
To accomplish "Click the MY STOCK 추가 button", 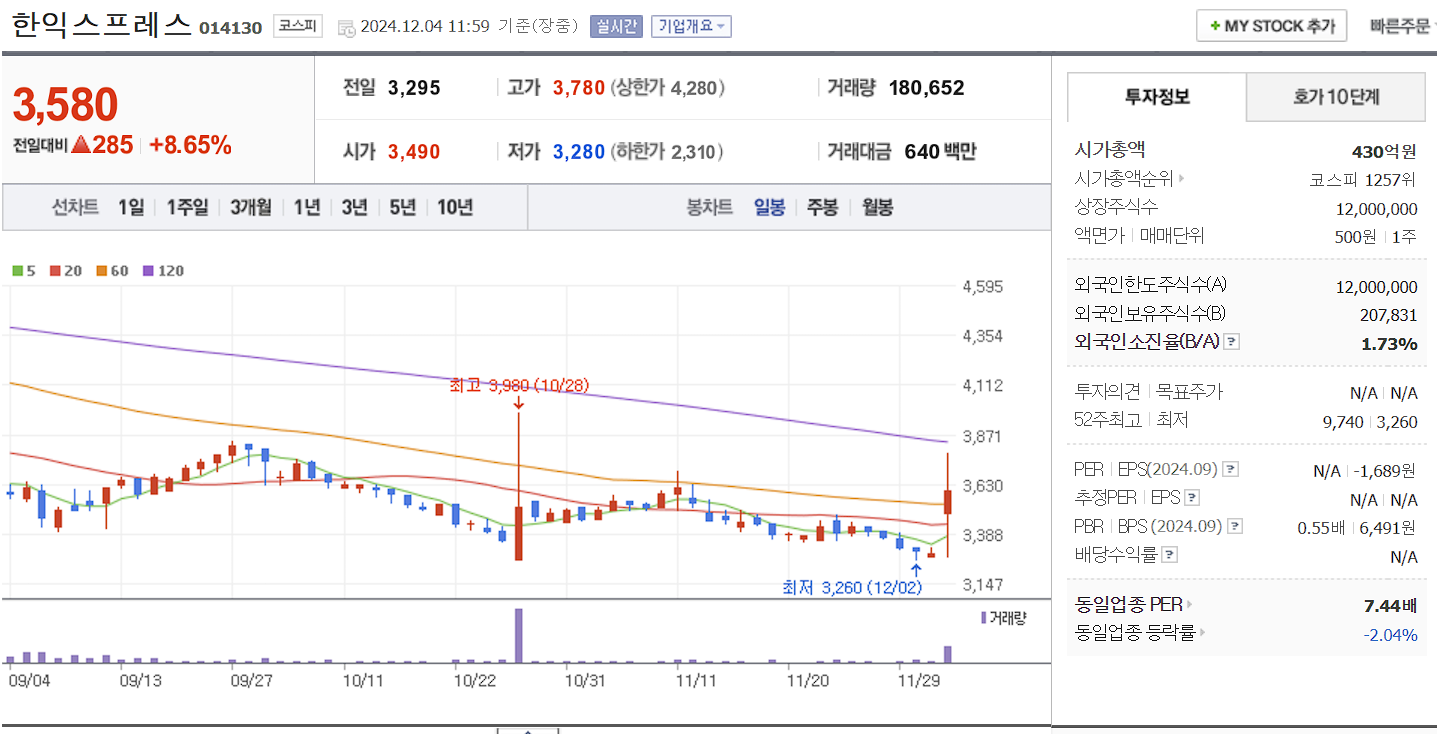I will click(1271, 25).
